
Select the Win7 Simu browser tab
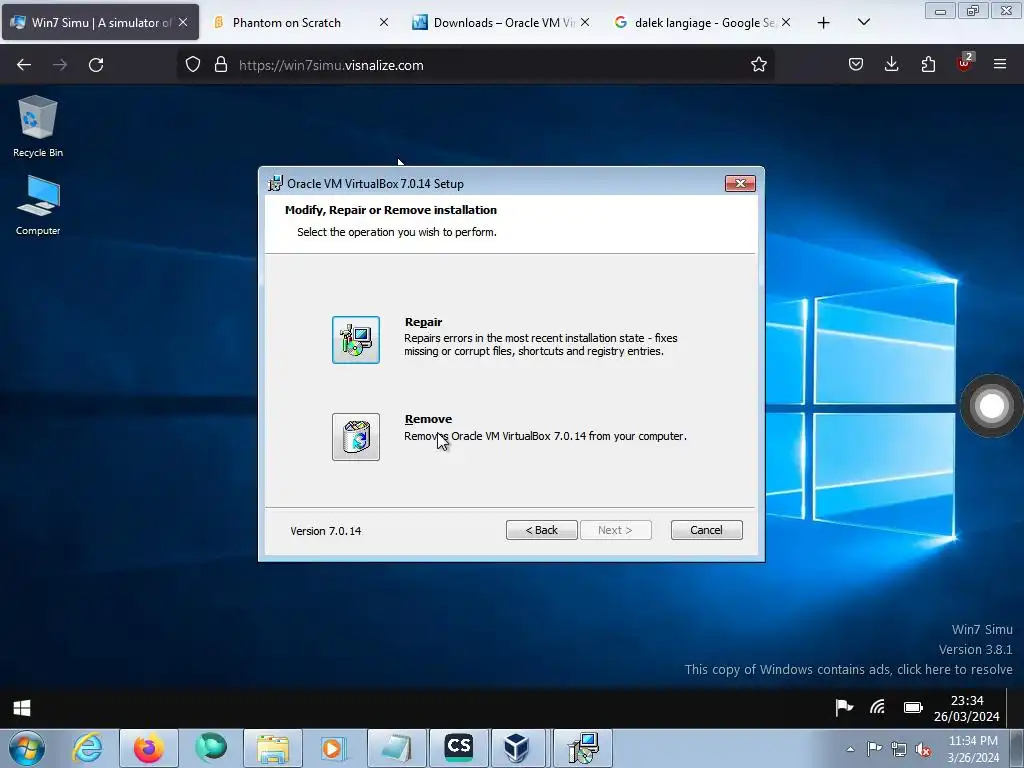tap(101, 22)
